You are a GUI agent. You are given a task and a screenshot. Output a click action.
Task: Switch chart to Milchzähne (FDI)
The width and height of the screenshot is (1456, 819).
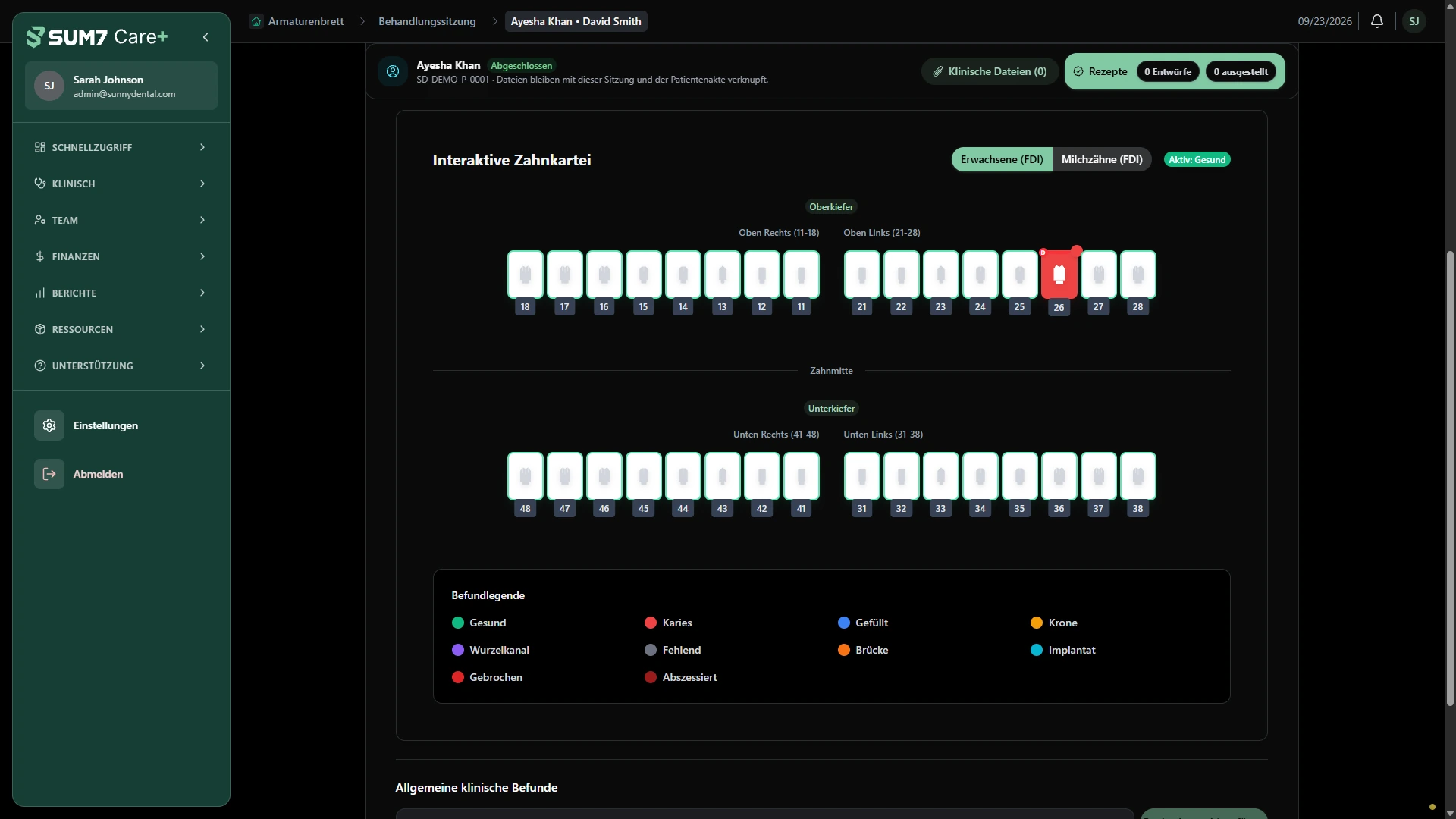tap(1102, 159)
